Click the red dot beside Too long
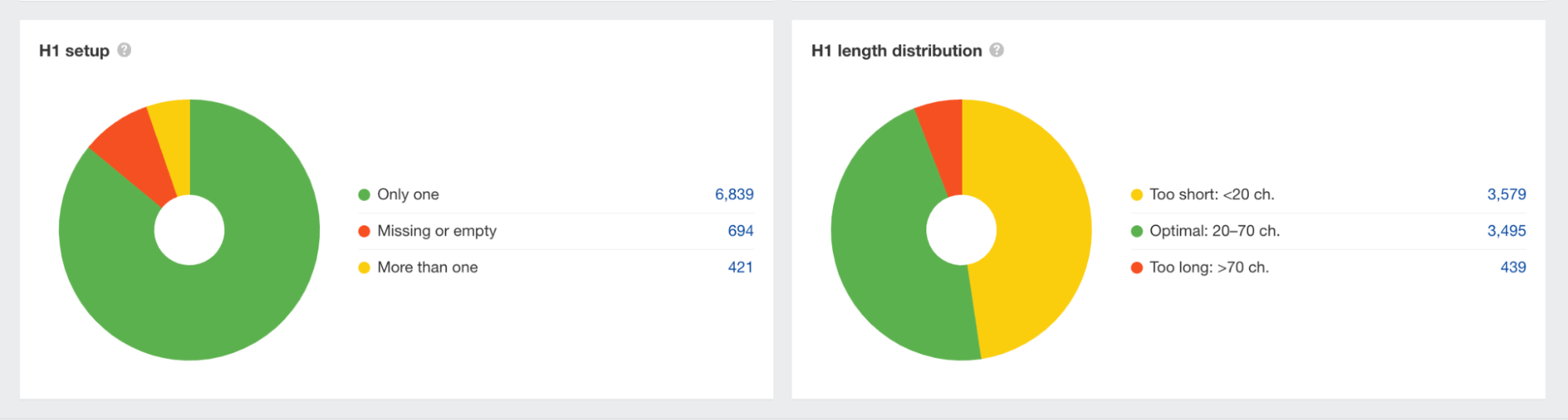 click(x=1137, y=268)
